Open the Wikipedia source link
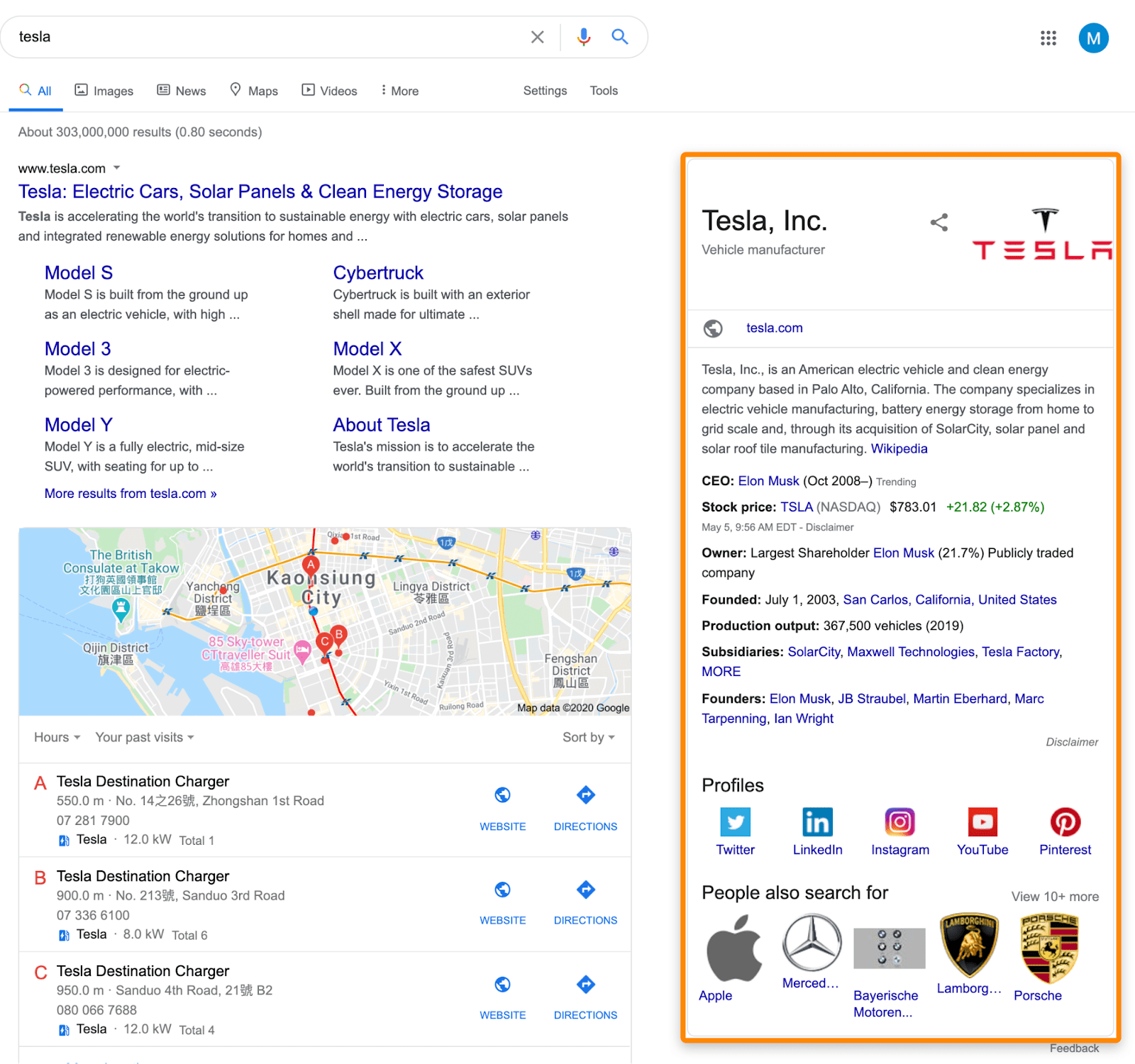The width and height of the screenshot is (1135, 1064). [899, 449]
